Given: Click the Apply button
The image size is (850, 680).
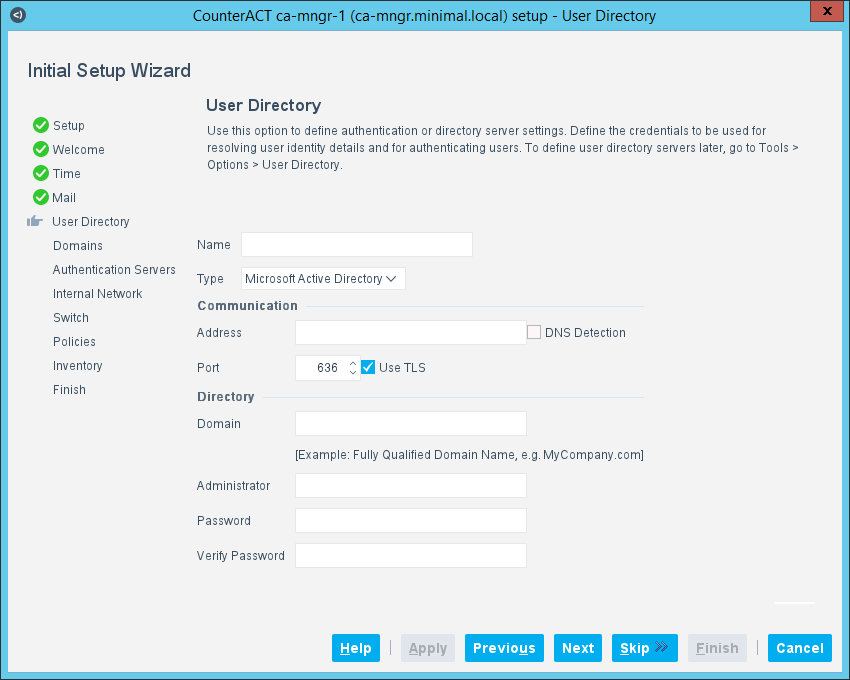Looking at the screenshot, I should (428, 648).
